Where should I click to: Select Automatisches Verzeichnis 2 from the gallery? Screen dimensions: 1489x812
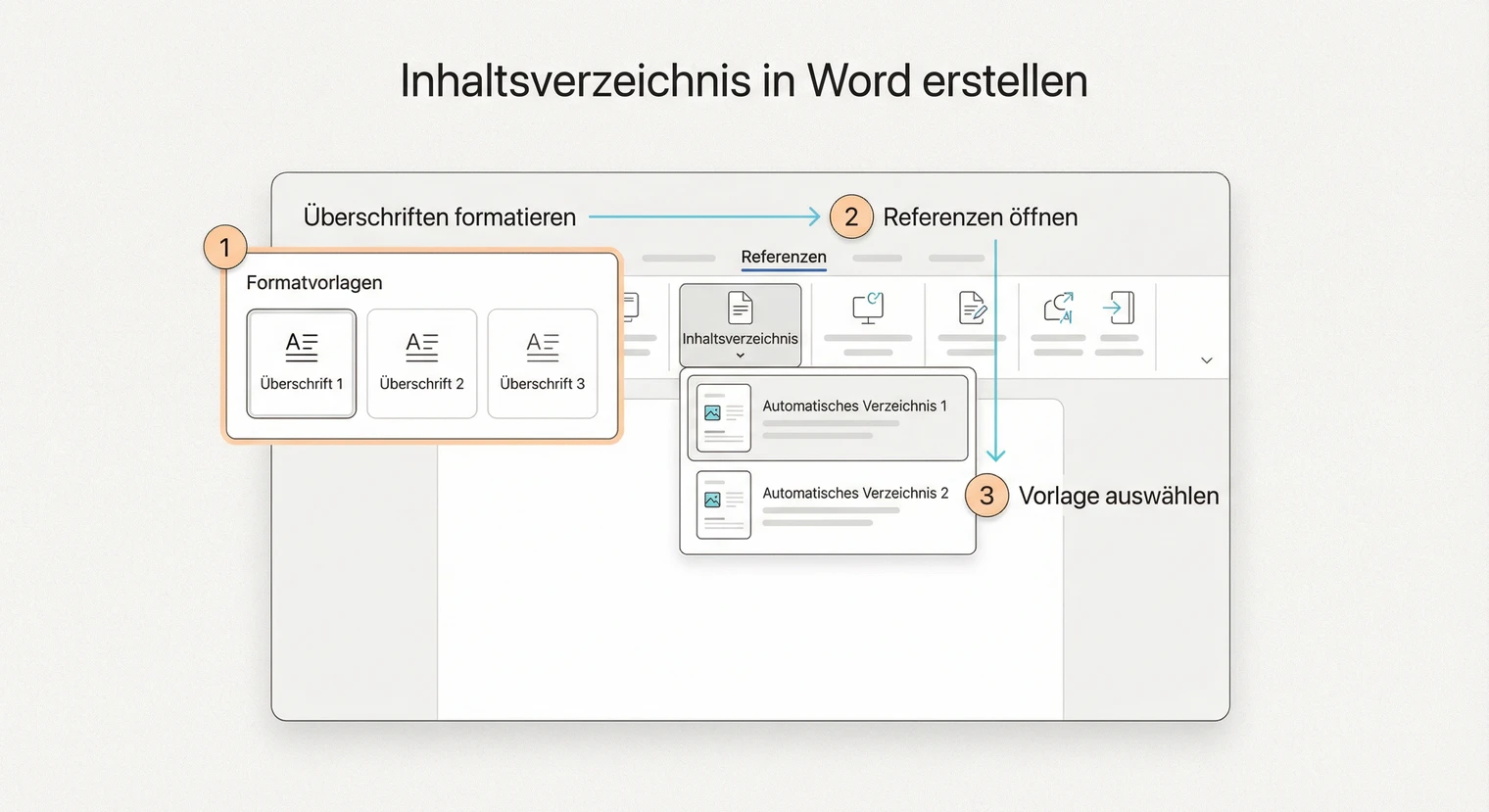(x=828, y=504)
